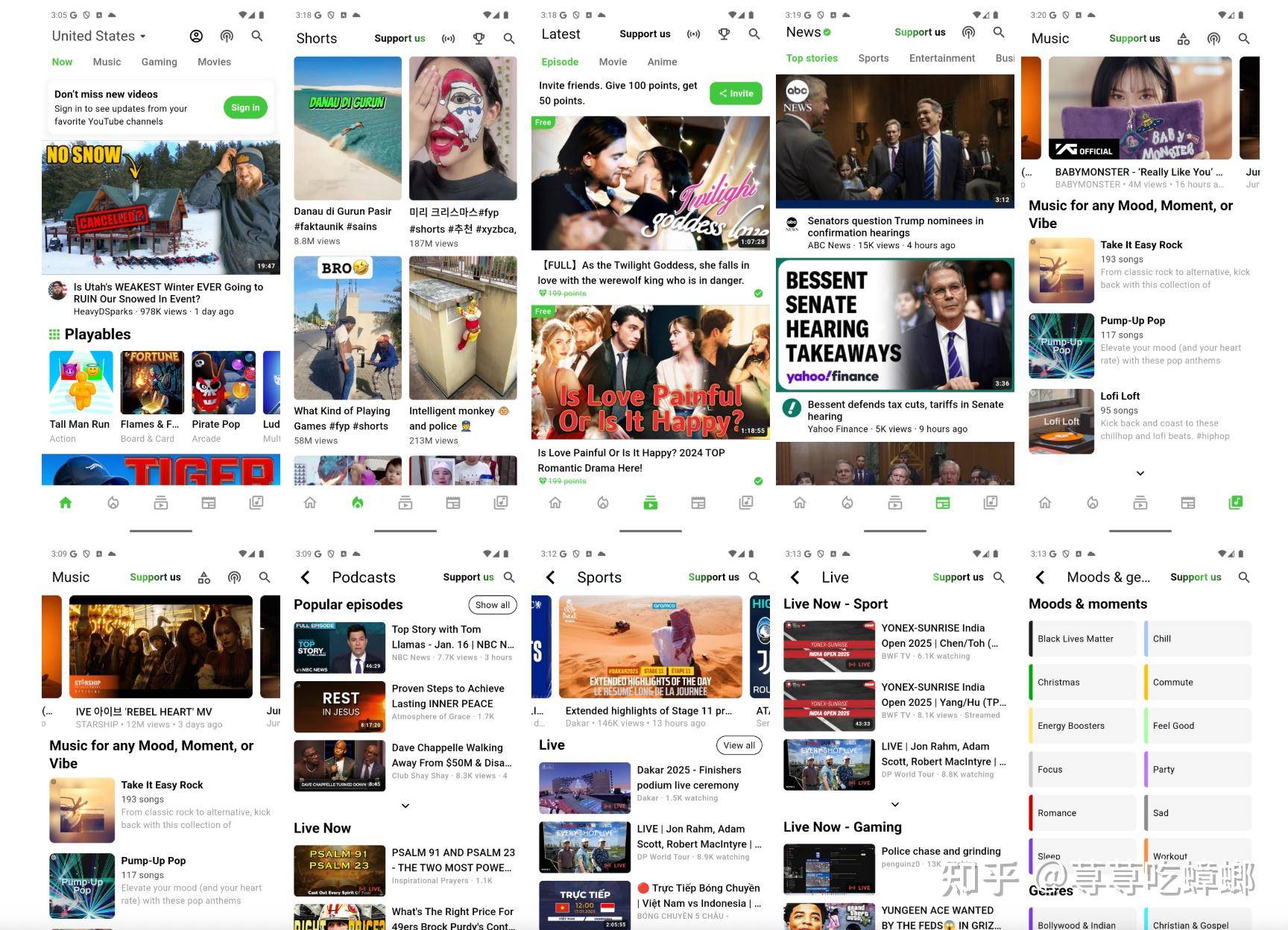The image size is (1288, 930).
Task: Tap trophy icon on Latest screen
Action: 724,34
